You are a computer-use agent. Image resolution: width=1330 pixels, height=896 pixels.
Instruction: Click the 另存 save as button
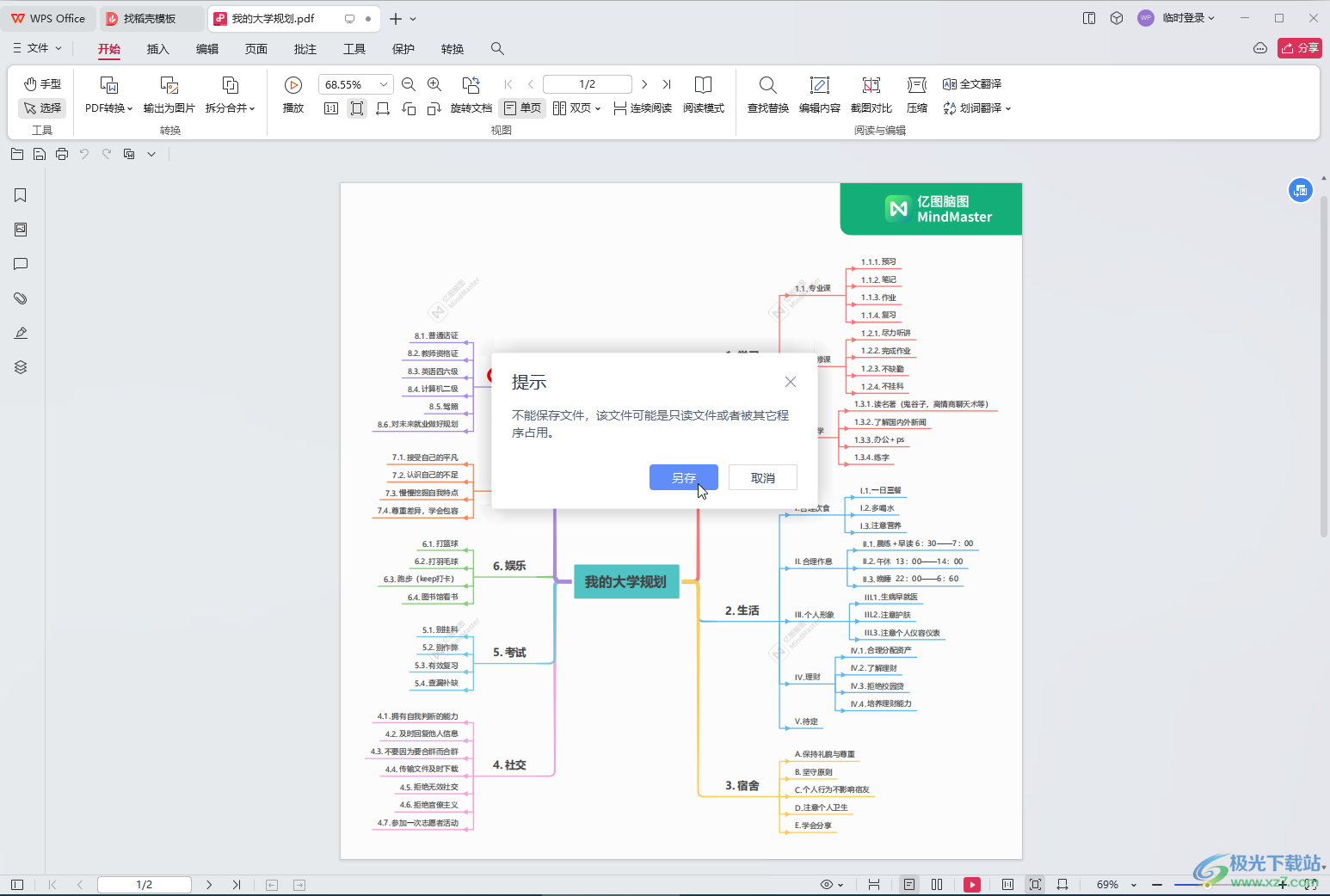[x=684, y=477]
